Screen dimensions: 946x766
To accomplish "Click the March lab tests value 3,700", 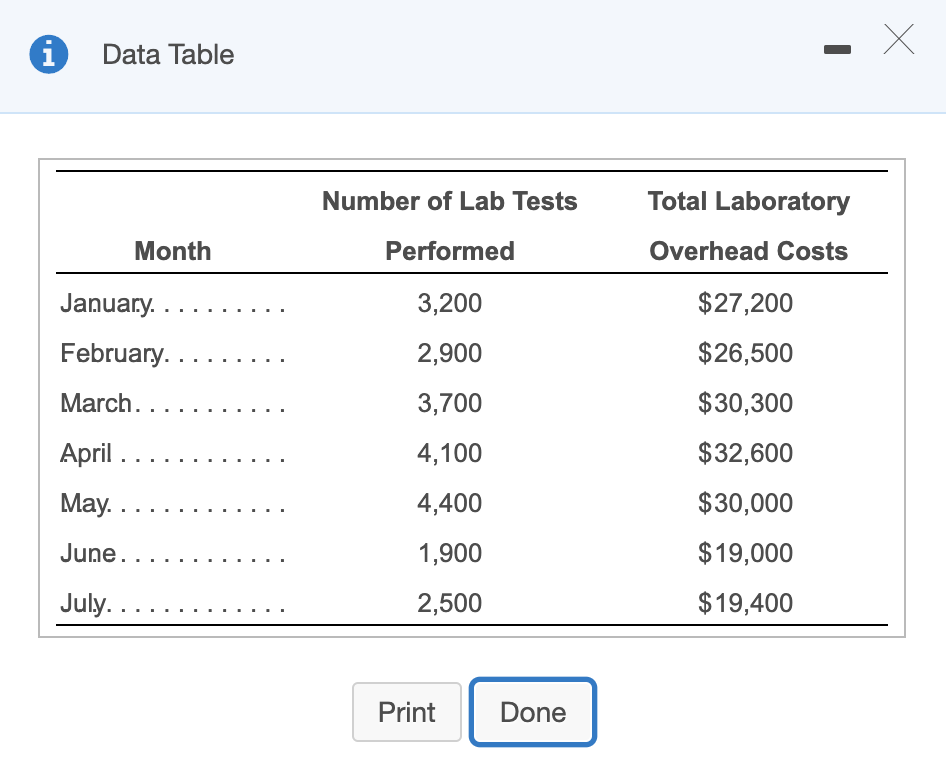I will pos(449,403).
